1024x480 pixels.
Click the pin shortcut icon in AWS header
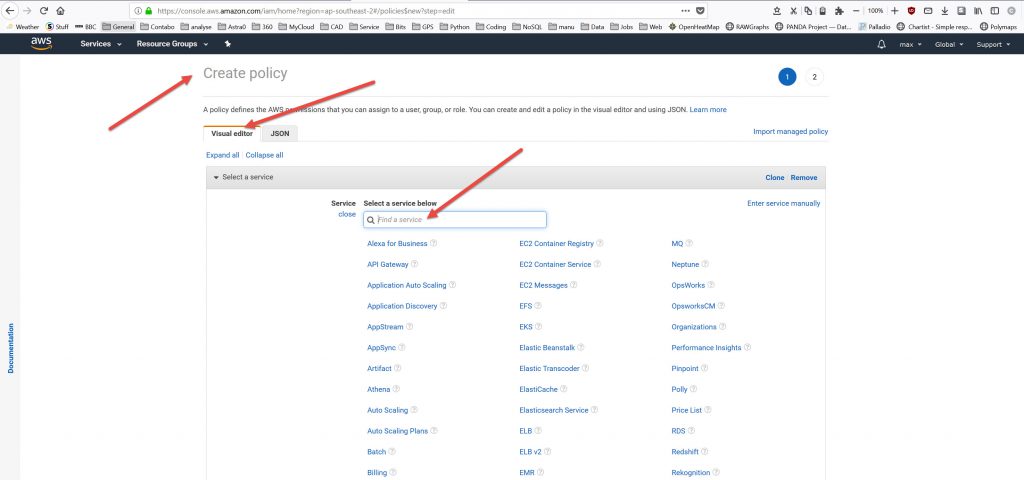pyautogui.click(x=227, y=45)
